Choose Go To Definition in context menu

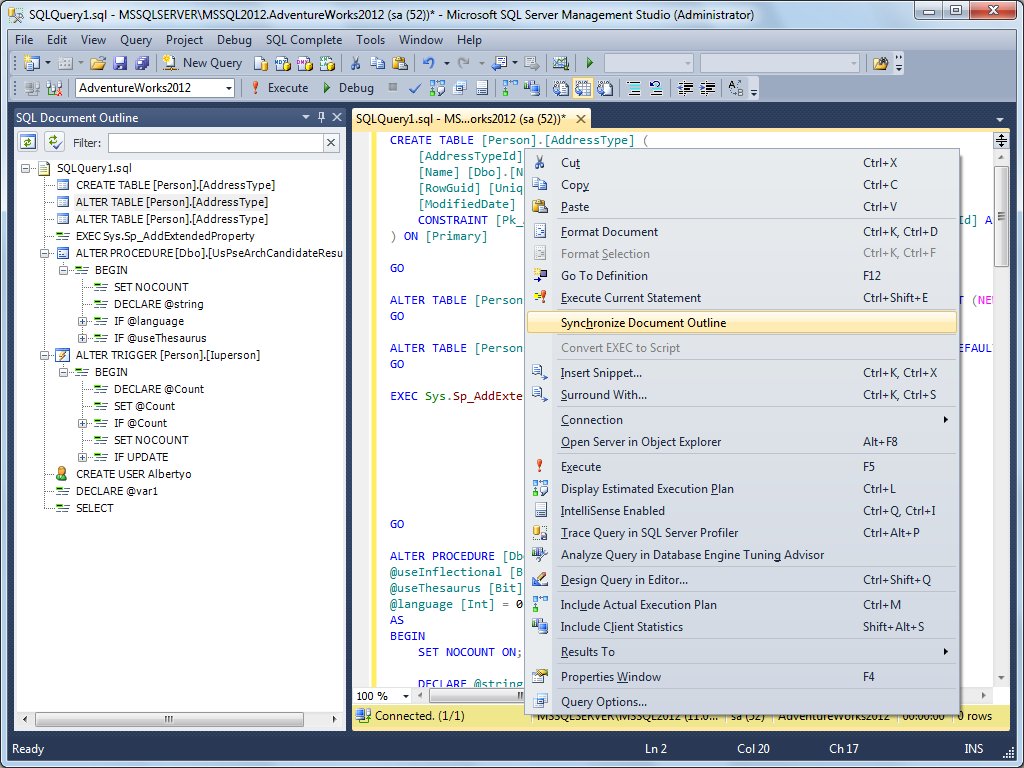click(x=742, y=276)
